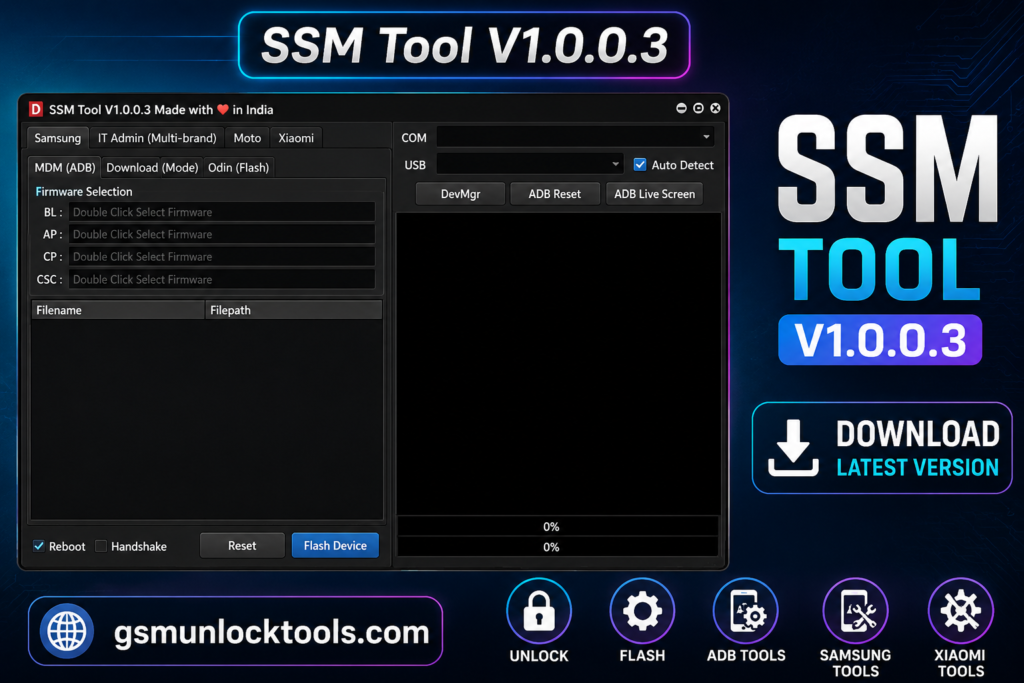Select the MDM (ADB) sub-tab
The height and width of the screenshot is (683, 1024).
point(65,167)
